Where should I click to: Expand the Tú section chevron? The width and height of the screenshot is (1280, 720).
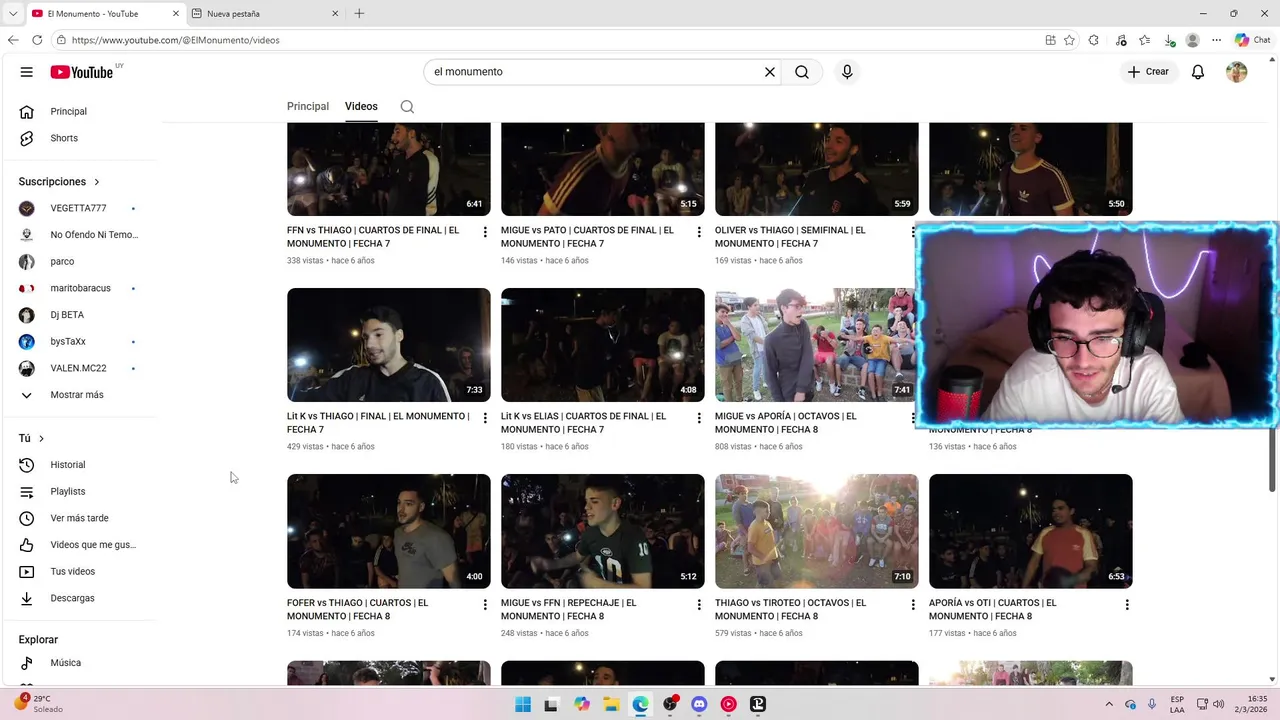(x=41, y=439)
